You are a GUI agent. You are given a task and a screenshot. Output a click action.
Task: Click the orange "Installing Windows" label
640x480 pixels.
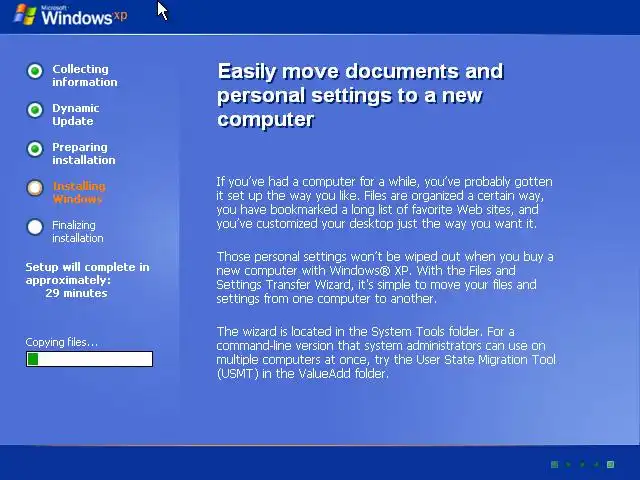[79, 193]
